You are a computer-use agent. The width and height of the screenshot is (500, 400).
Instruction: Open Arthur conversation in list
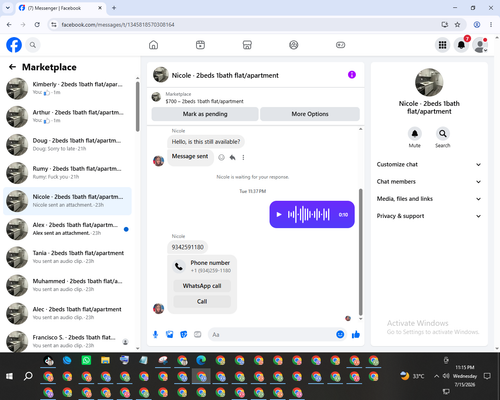coord(67,116)
